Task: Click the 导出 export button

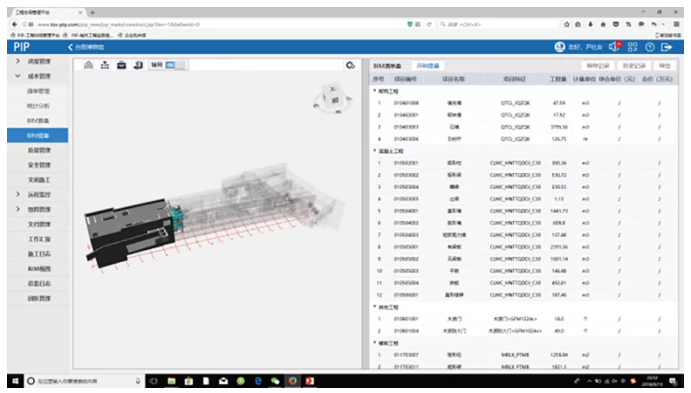Action: [x=665, y=66]
